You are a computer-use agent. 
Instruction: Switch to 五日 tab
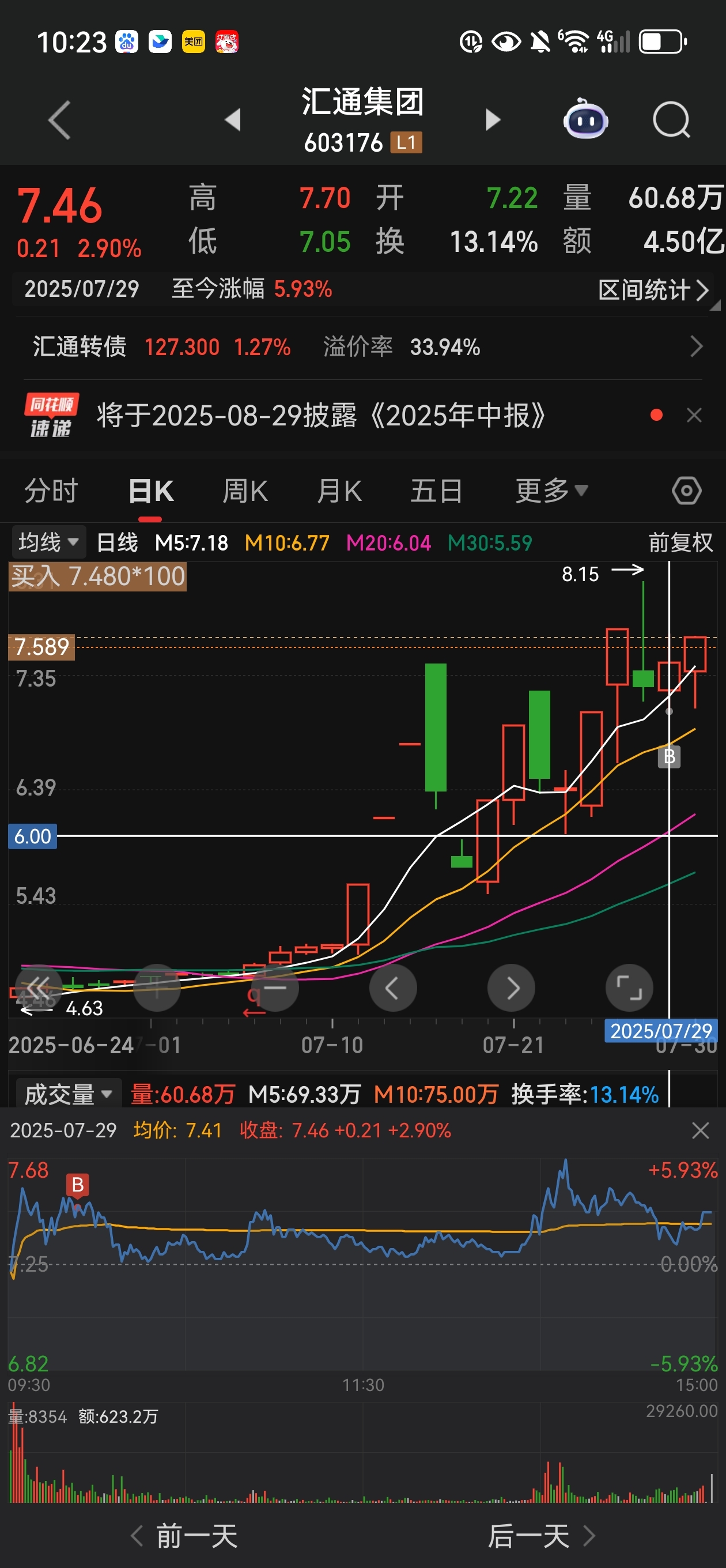(x=436, y=491)
